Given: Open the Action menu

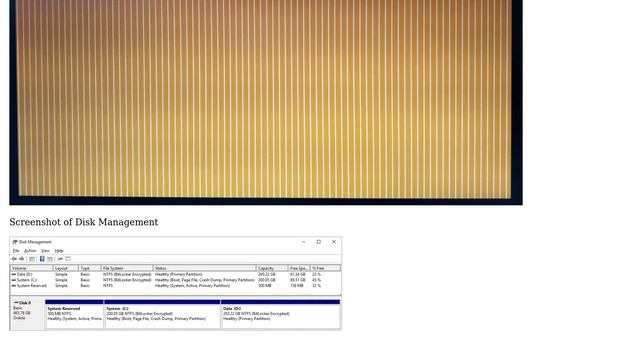Looking at the screenshot, I should click(30, 251).
